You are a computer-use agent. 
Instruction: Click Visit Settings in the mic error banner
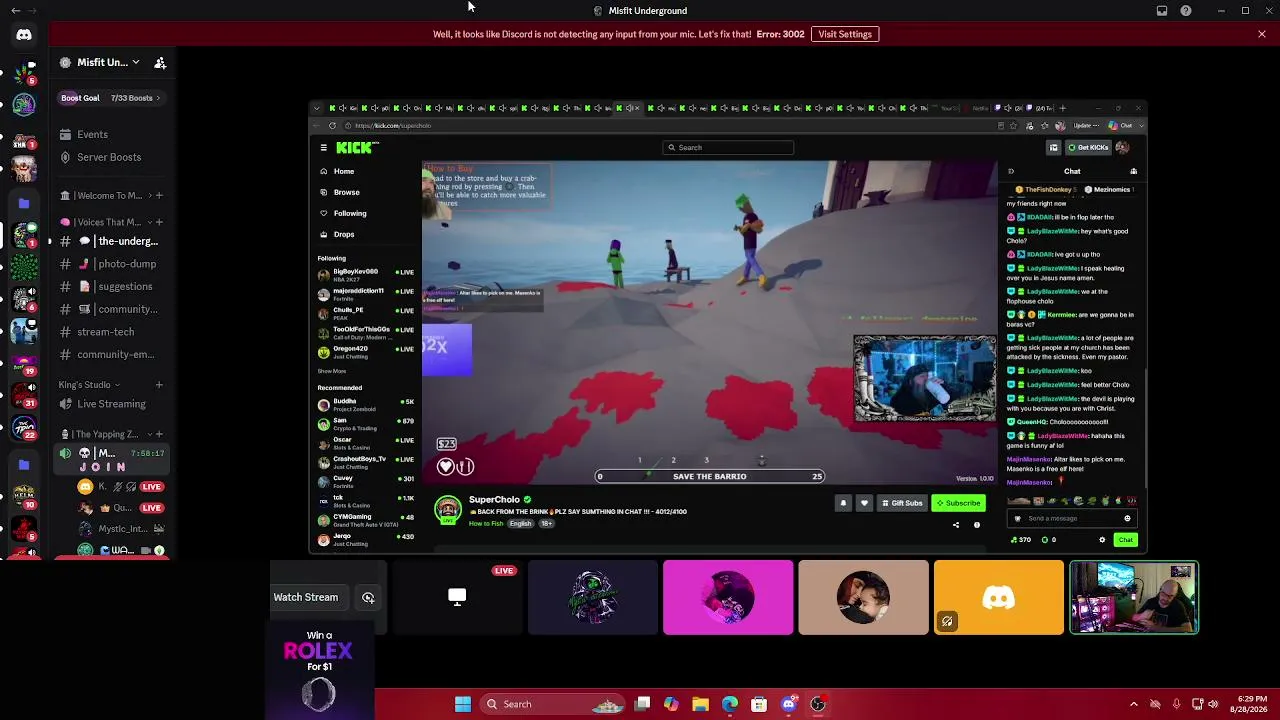(845, 34)
